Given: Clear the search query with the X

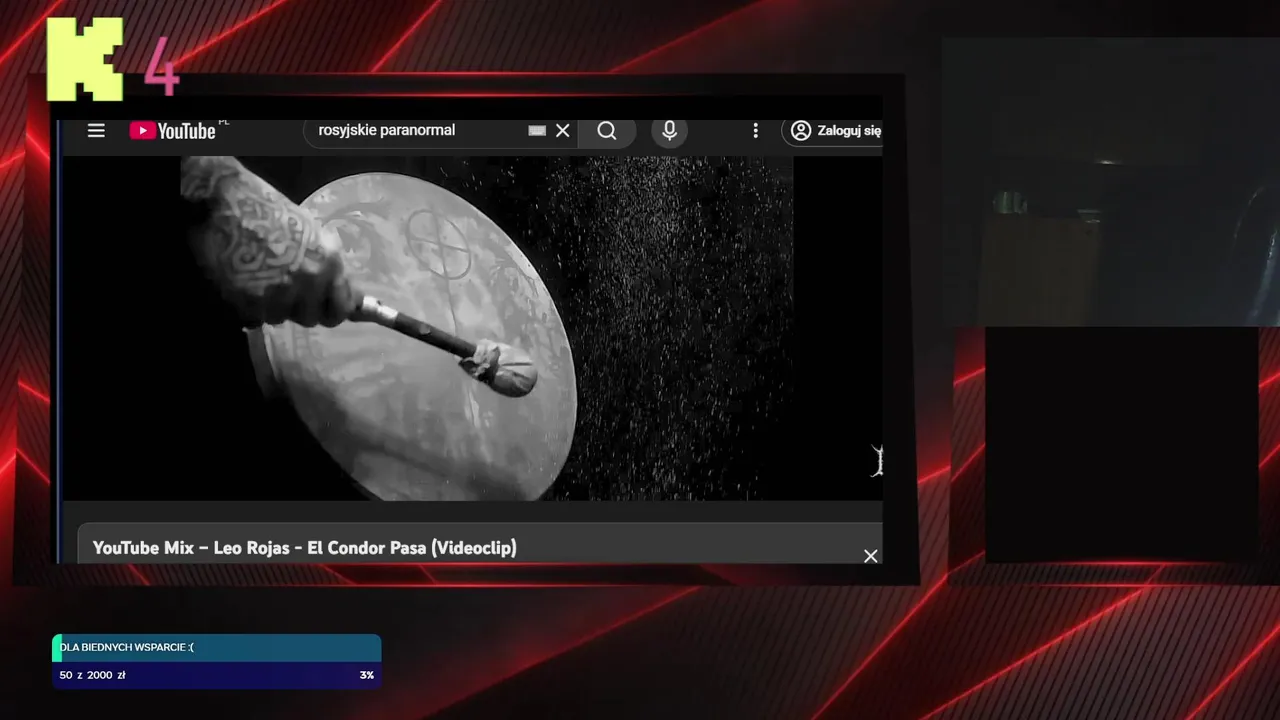Looking at the screenshot, I should (x=563, y=130).
